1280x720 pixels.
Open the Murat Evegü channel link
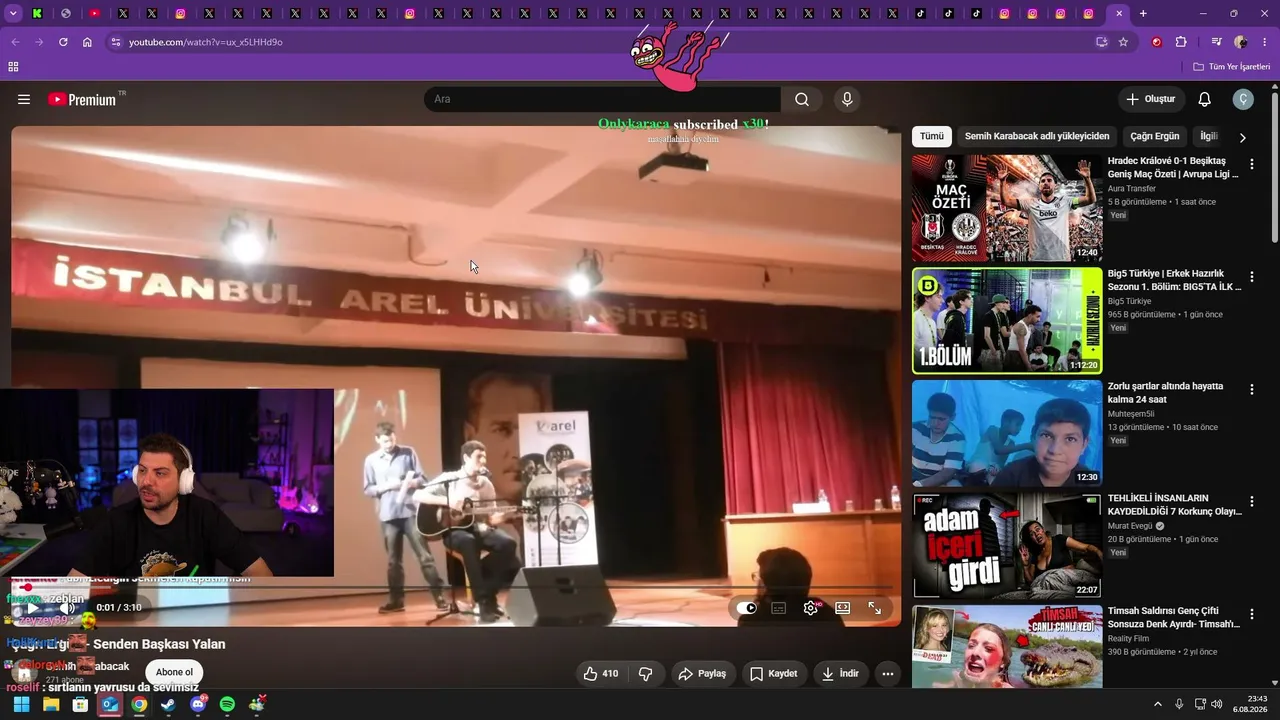[1132, 526]
